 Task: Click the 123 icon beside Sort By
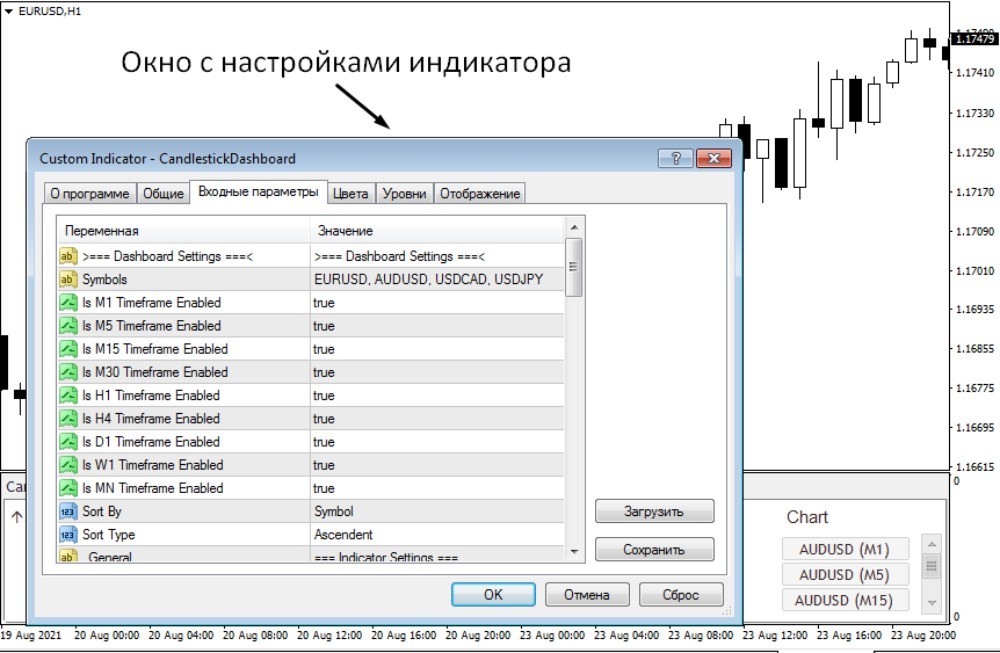click(x=68, y=511)
